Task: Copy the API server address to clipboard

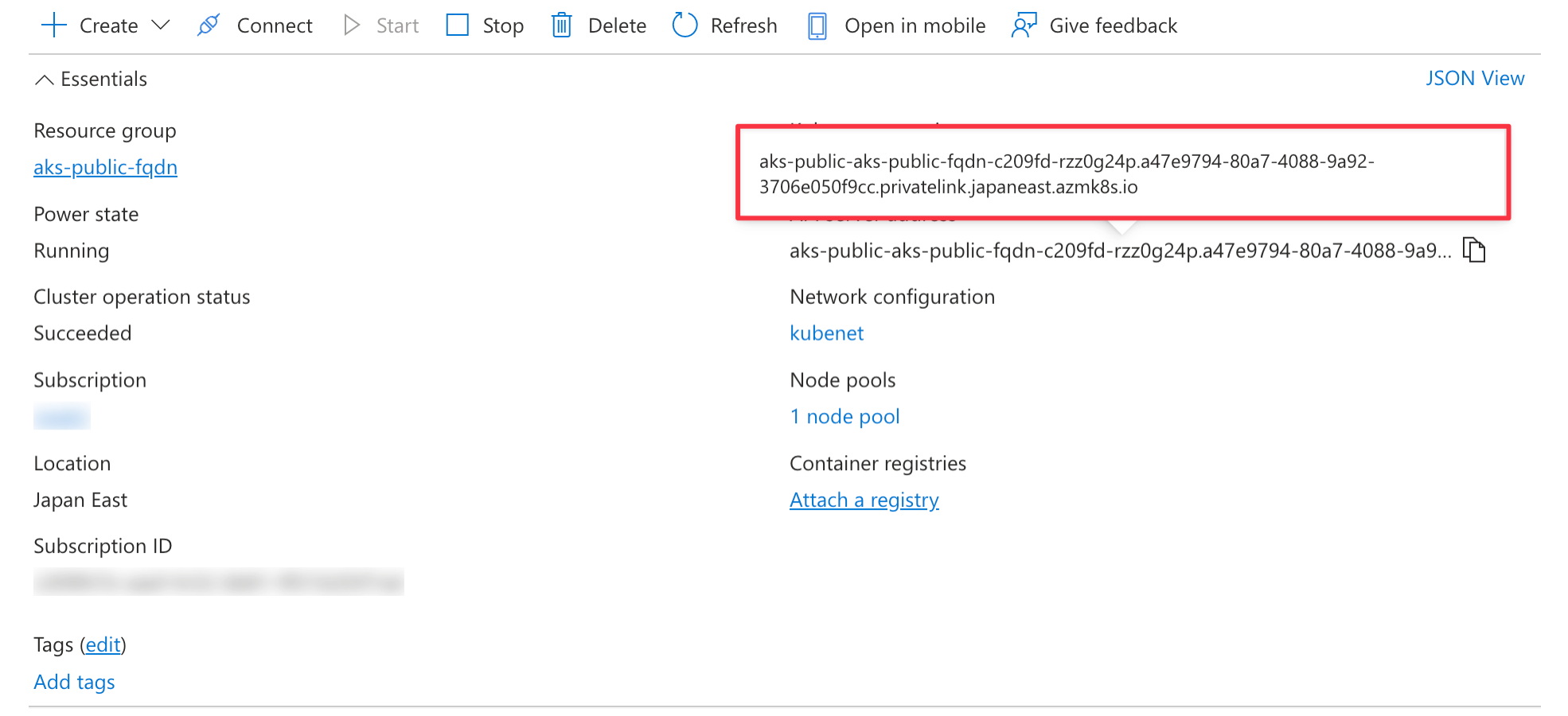Action: [x=1474, y=250]
